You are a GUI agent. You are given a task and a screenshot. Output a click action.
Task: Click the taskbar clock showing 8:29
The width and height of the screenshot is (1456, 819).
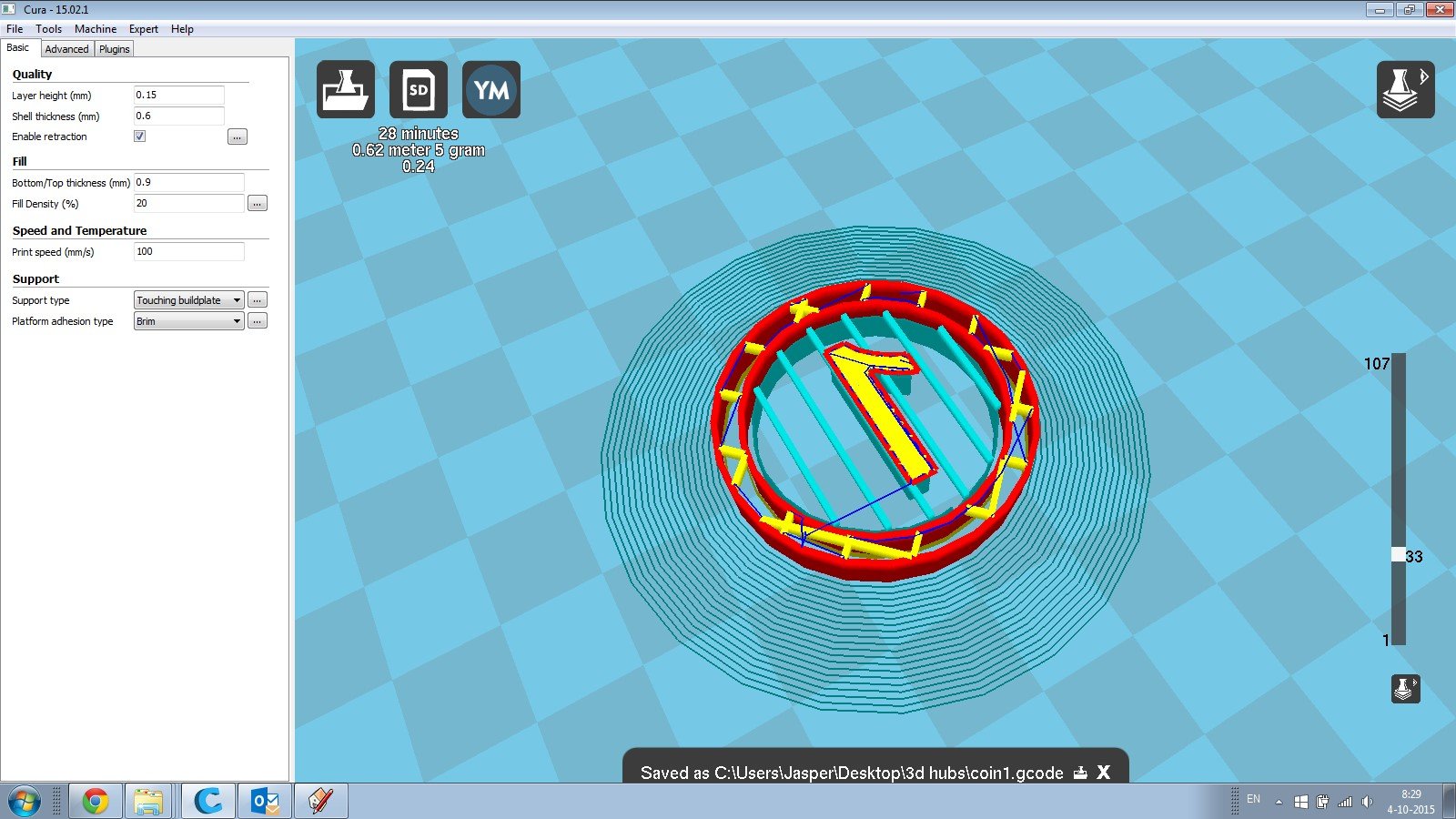click(x=1410, y=802)
